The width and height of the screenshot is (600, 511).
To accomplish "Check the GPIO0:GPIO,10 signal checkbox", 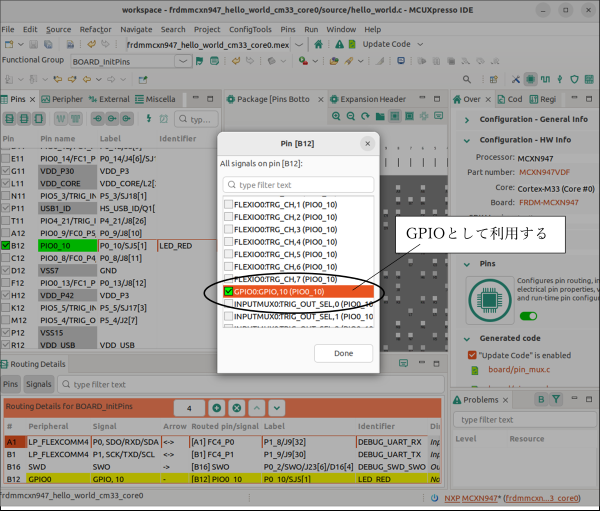I will tap(230, 291).
